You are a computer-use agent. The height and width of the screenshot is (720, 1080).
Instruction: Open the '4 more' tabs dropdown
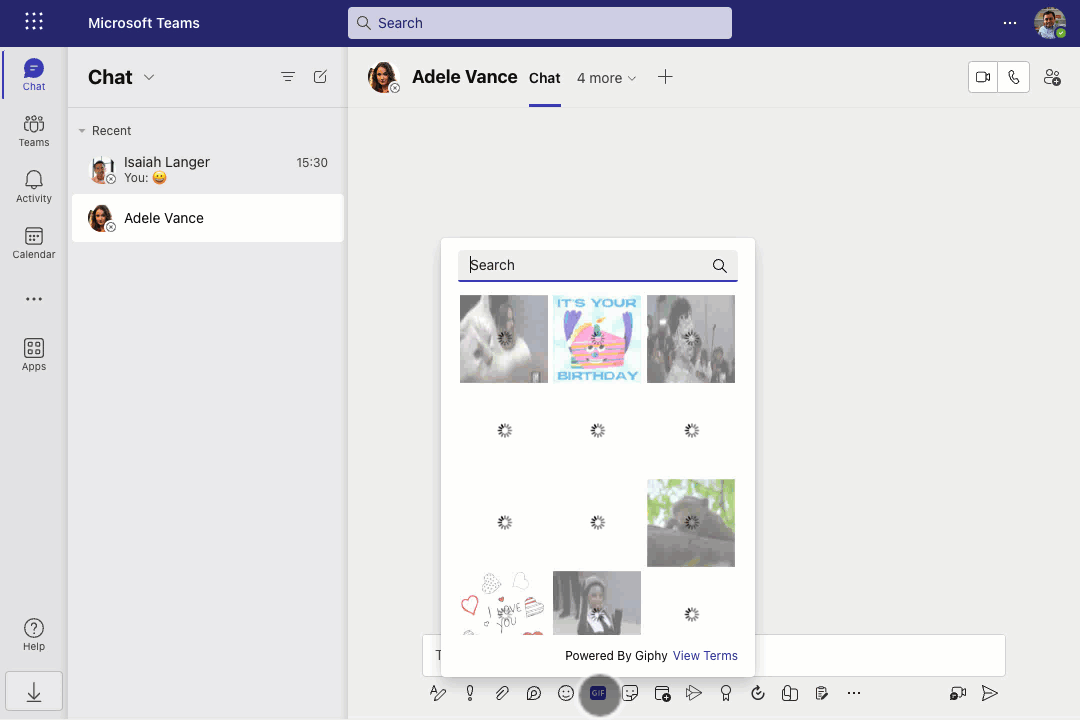tap(606, 78)
